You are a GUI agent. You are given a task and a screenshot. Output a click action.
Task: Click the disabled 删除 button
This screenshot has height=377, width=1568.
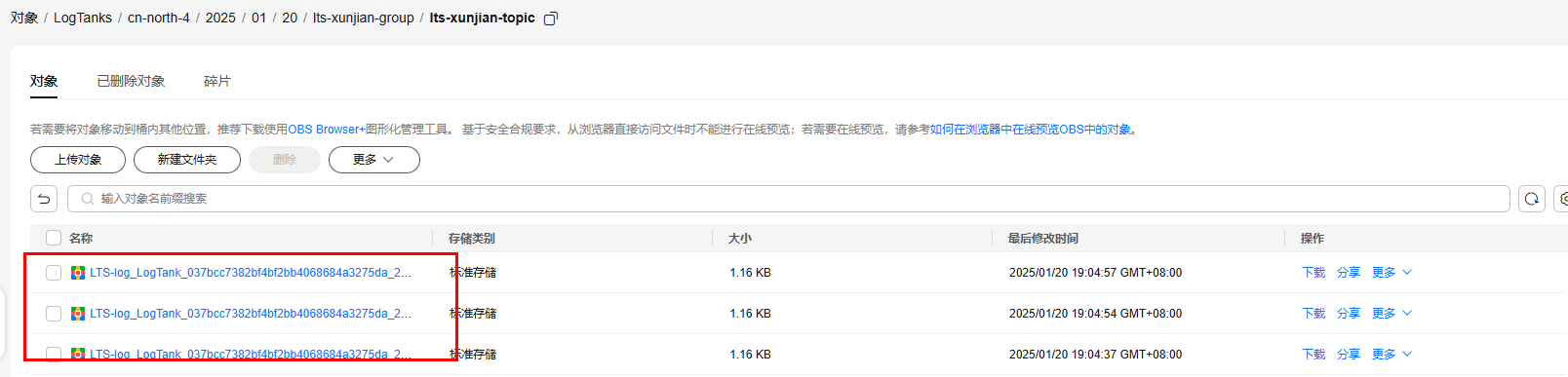(x=285, y=160)
